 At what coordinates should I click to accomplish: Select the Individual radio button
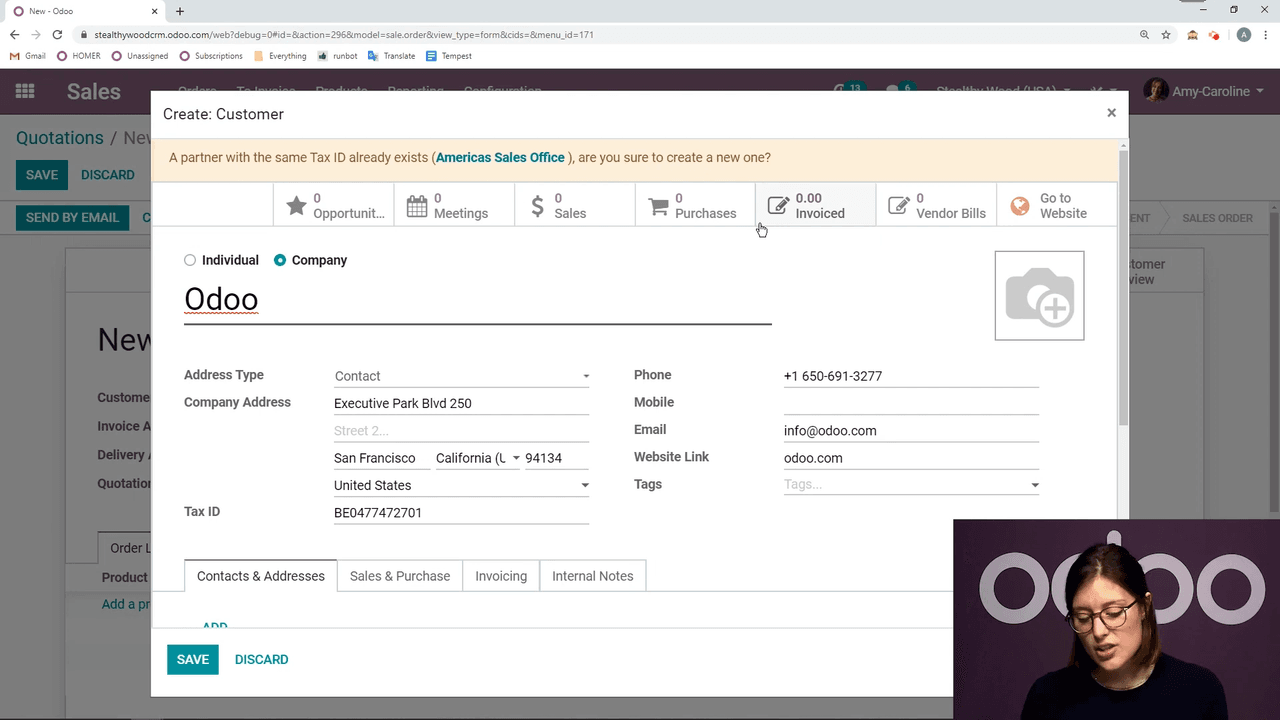click(x=190, y=260)
